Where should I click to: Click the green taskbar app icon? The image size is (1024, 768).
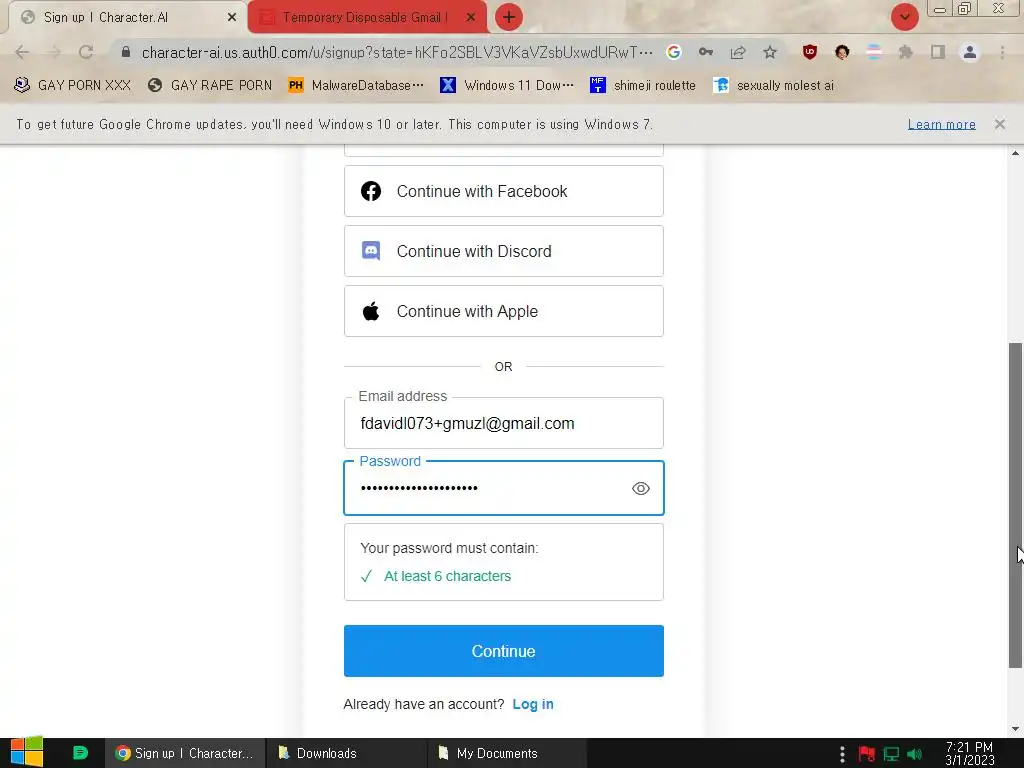80,753
